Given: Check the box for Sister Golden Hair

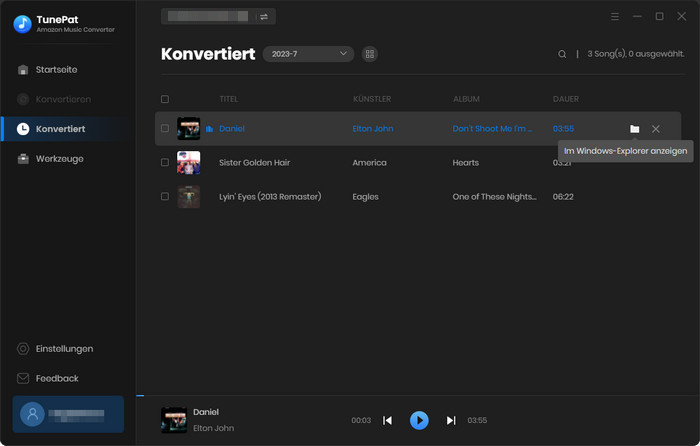Looking at the screenshot, I should [x=165, y=163].
